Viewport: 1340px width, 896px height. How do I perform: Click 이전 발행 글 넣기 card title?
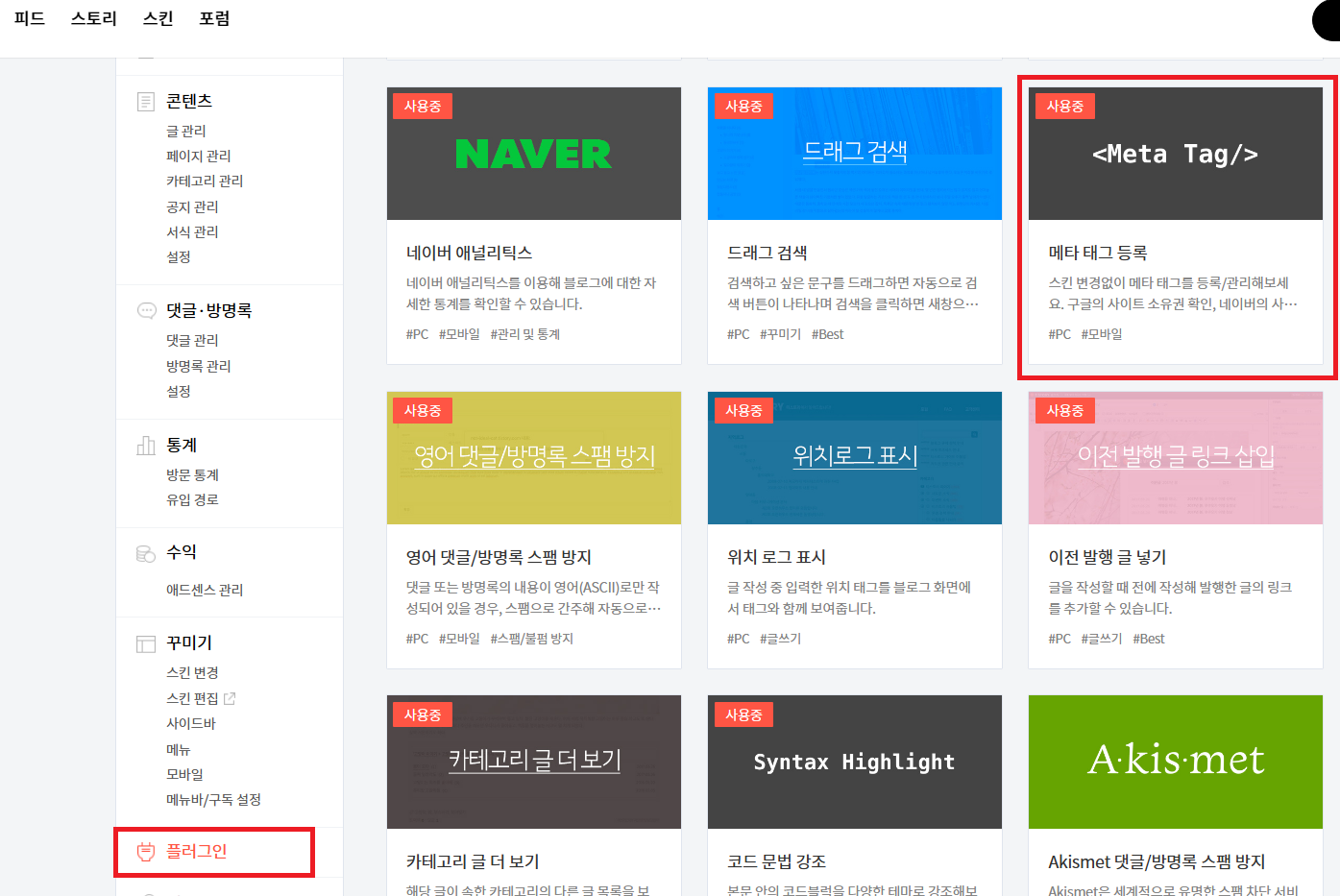(1108, 557)
